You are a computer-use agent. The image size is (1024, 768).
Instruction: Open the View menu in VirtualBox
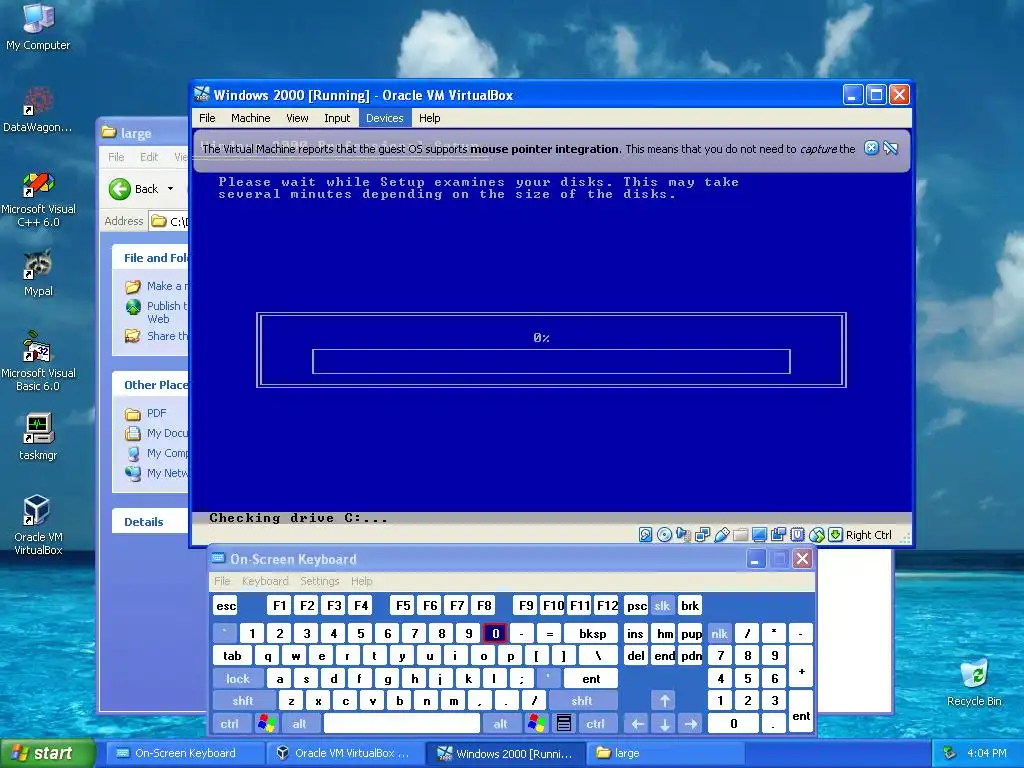(x=297, y=118)
